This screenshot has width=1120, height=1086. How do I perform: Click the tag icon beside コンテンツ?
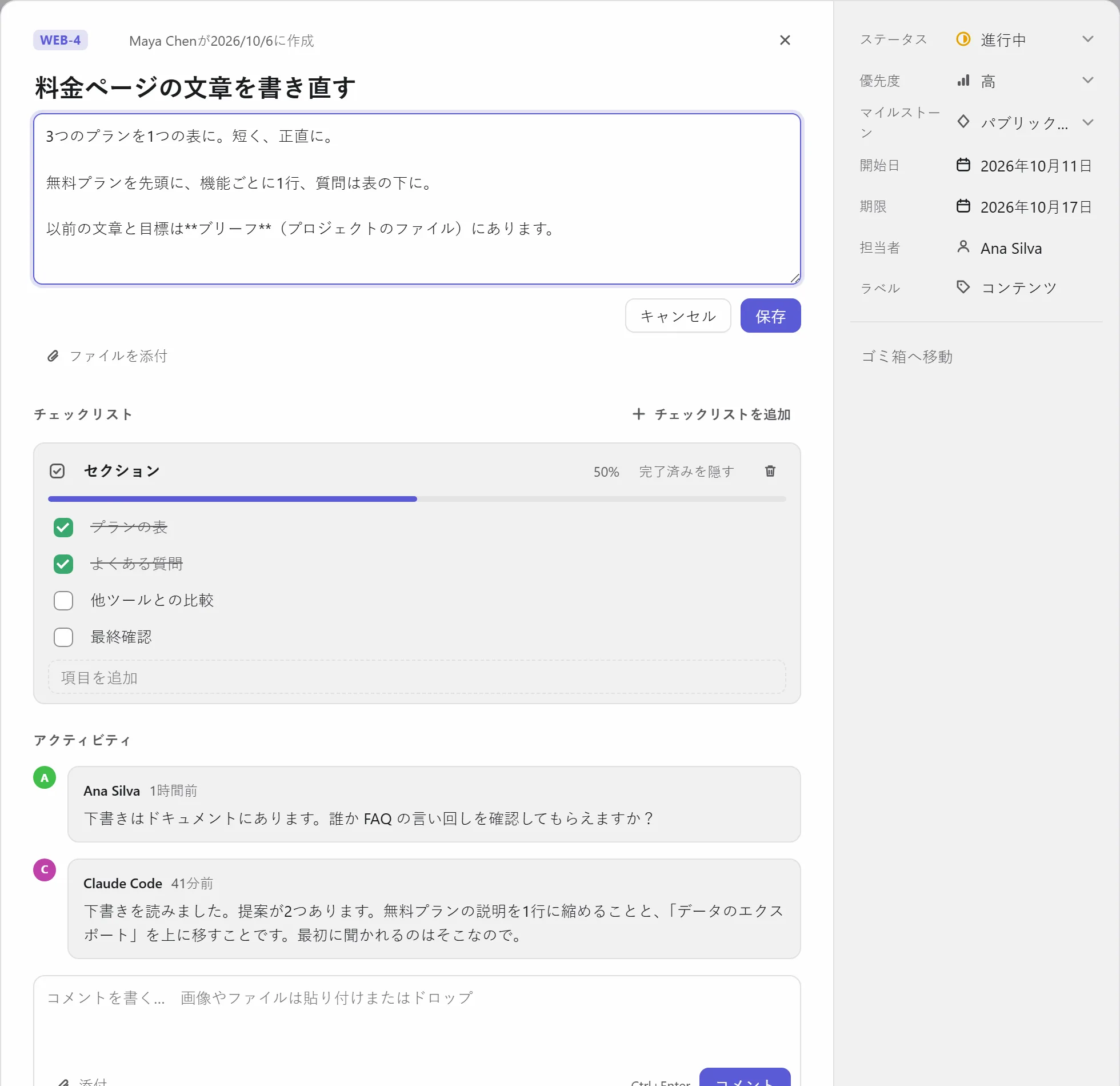click(x=963, y=287)
